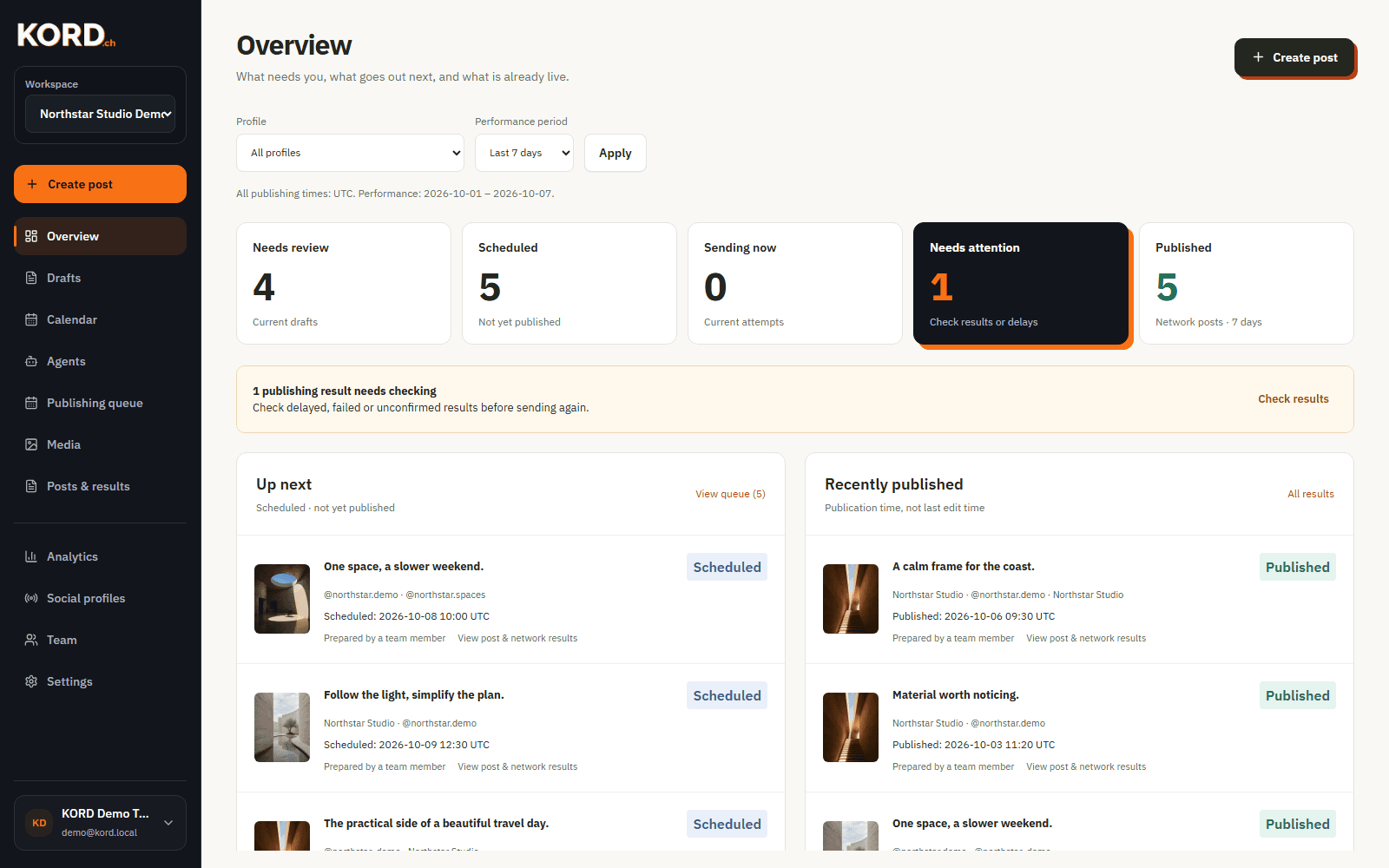Open Publishing queue menu item
The height and width of the screenshot is (868, 1389).
100,403
